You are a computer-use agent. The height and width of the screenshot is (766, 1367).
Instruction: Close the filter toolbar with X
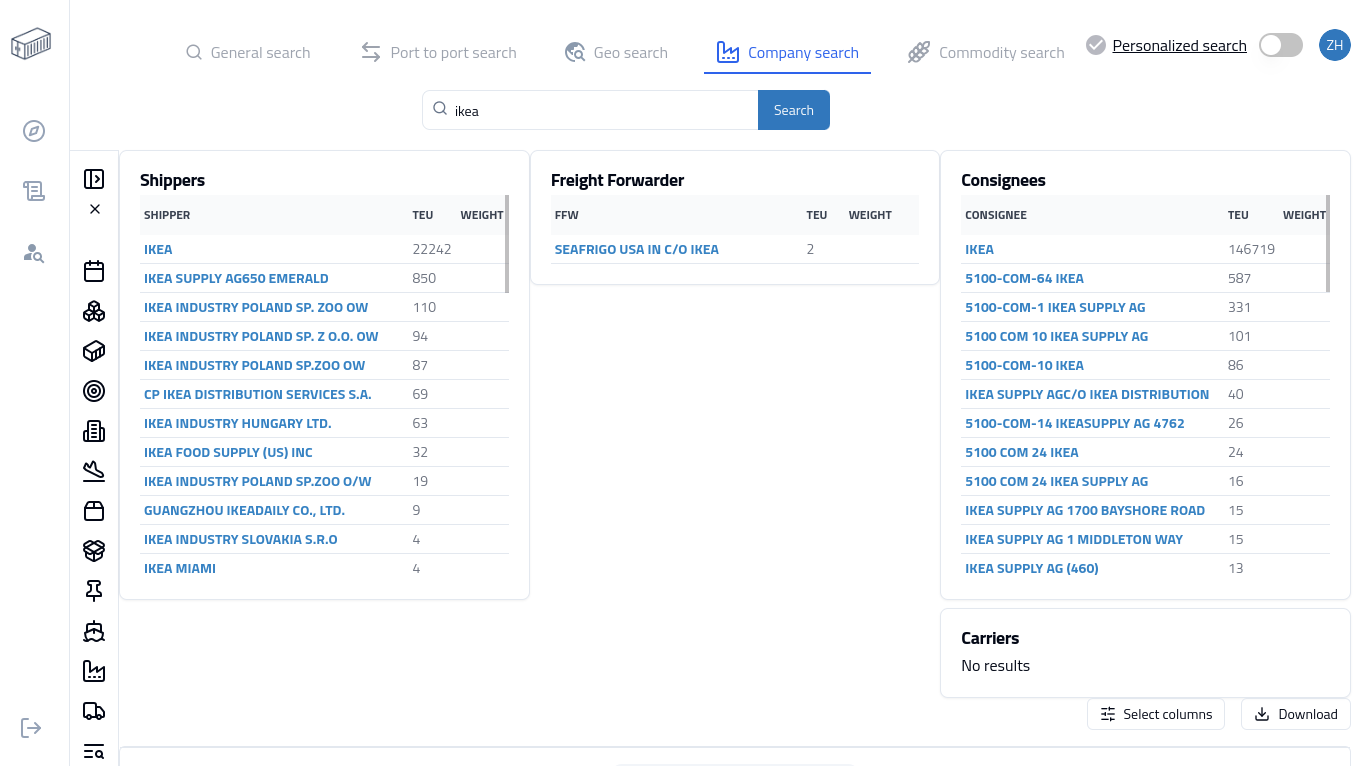95,209
